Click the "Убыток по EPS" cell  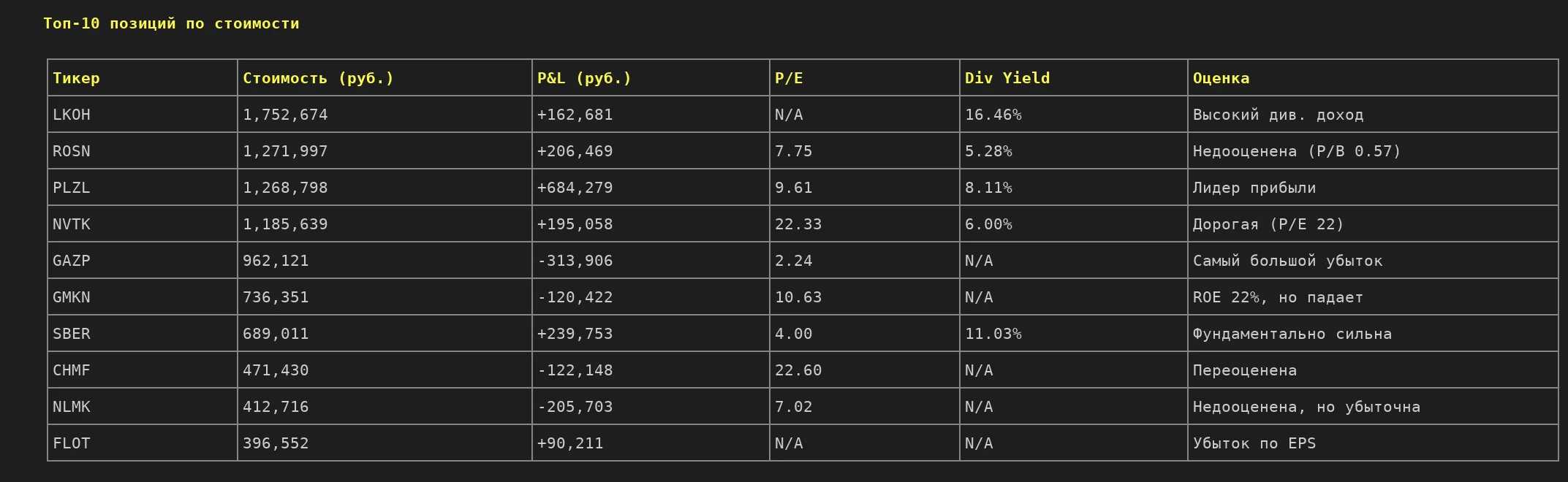coord(1254,443)
